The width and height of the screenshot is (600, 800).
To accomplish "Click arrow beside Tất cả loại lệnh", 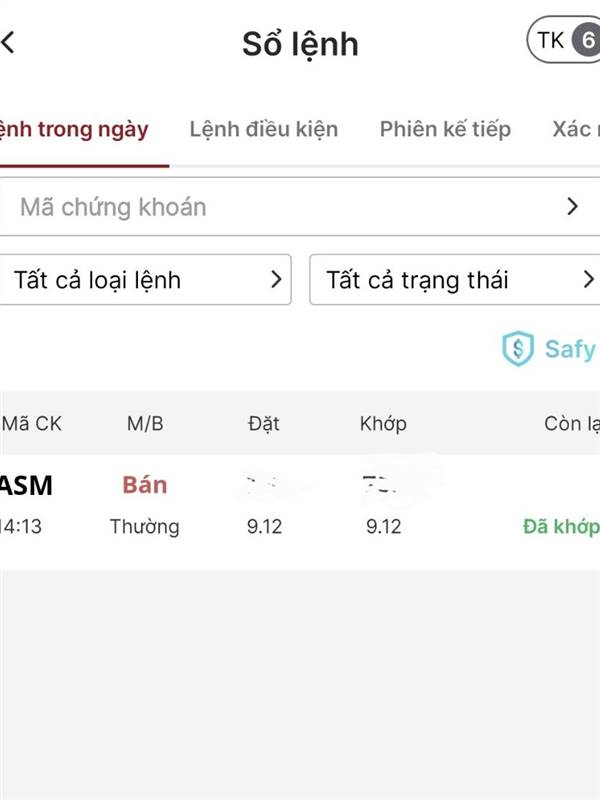I will [277, 280].
